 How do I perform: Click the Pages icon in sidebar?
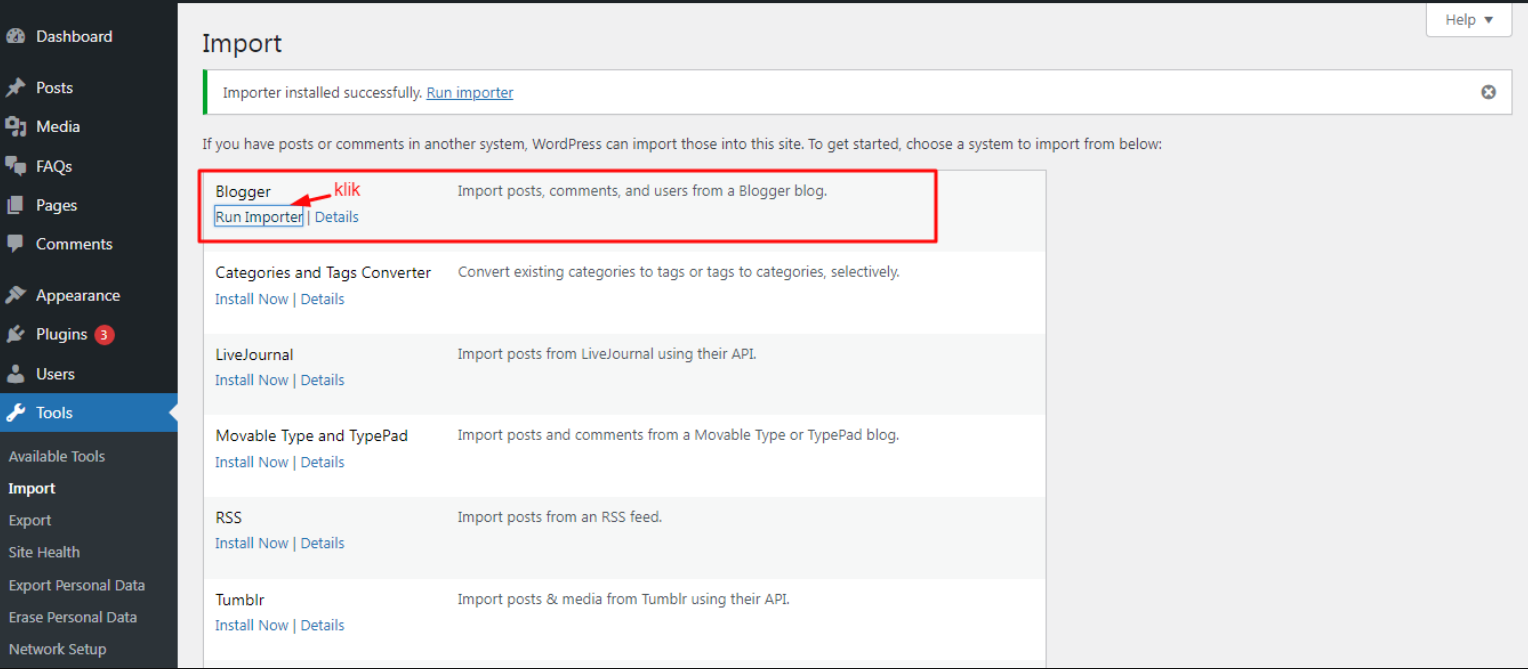point(15,205)
